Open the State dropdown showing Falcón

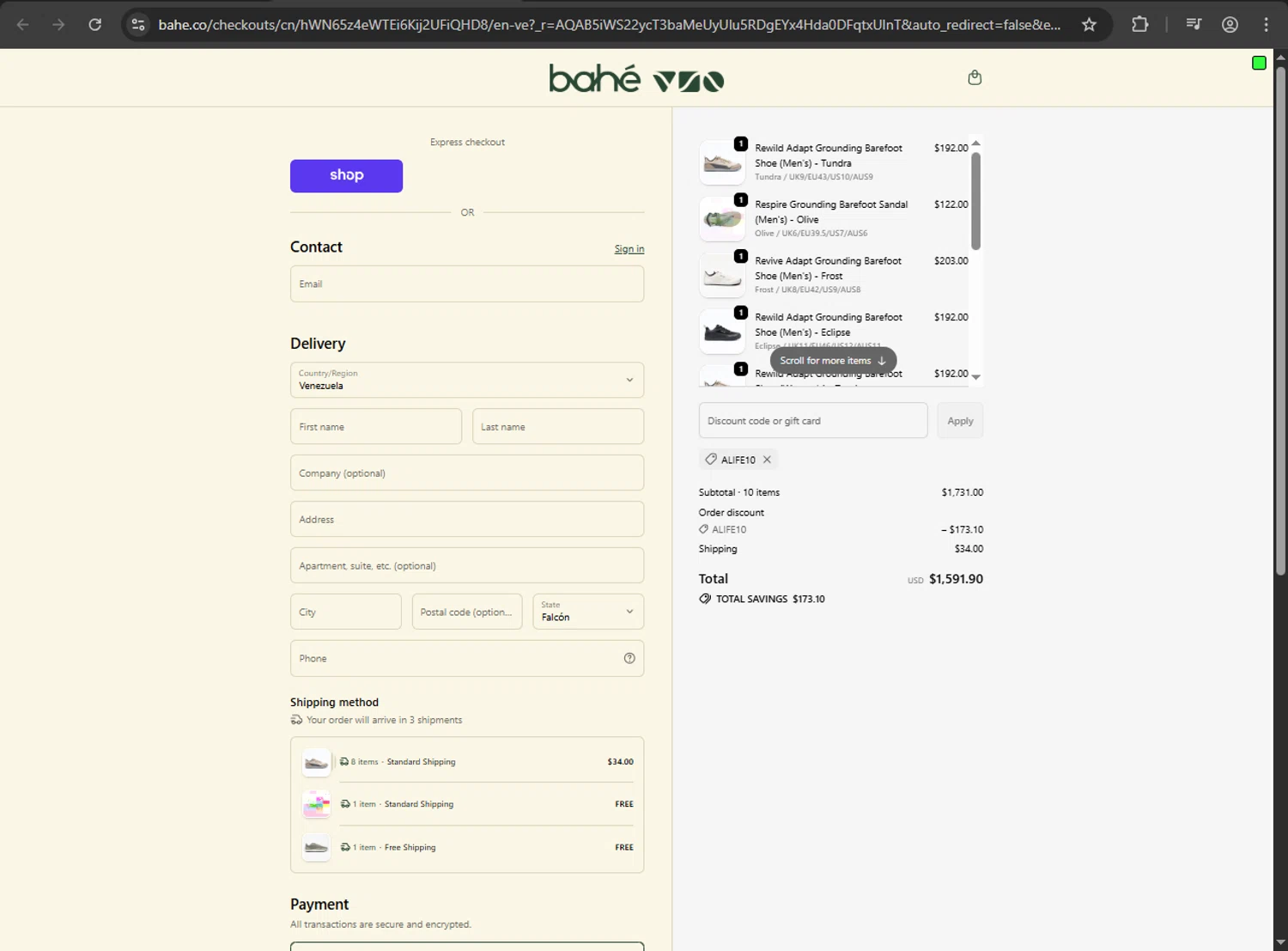tap(588, 612)
